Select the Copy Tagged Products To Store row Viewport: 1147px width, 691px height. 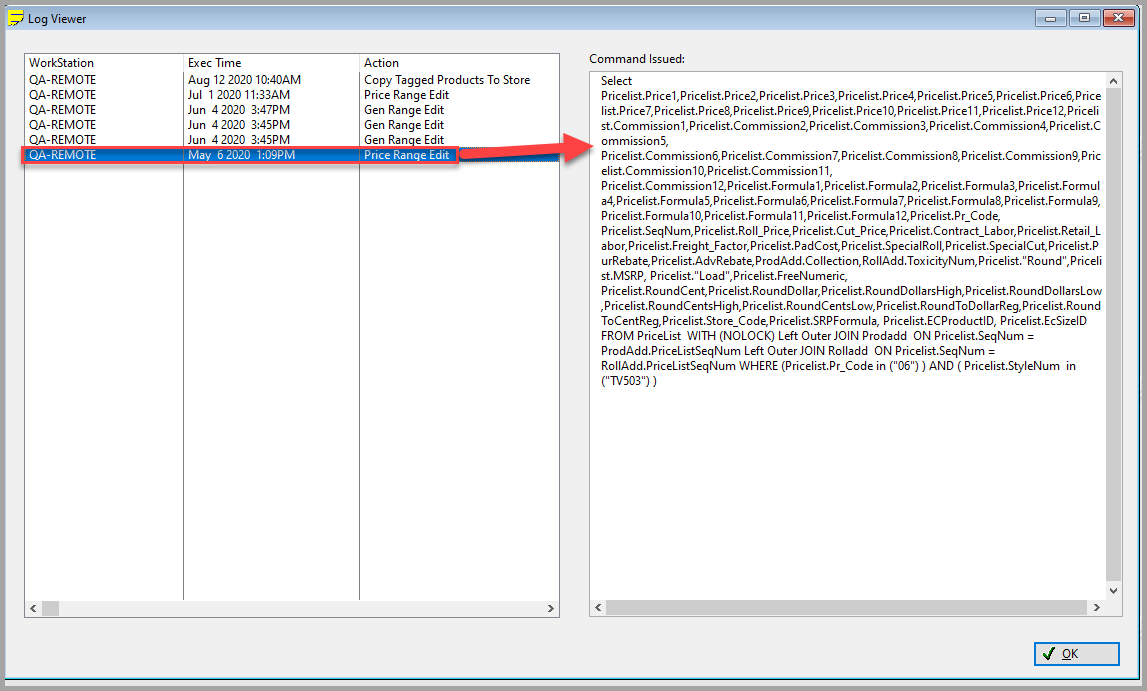tap(292, 80)
